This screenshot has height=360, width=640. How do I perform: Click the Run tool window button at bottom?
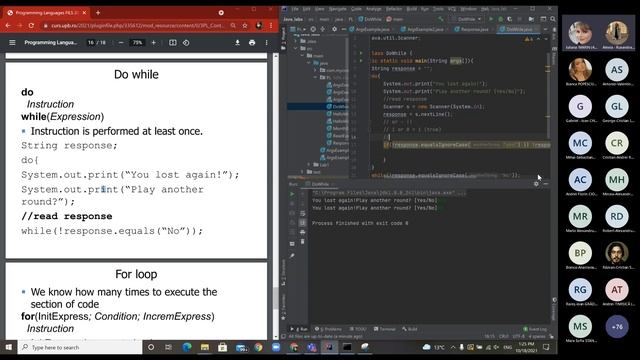(299, 329)
